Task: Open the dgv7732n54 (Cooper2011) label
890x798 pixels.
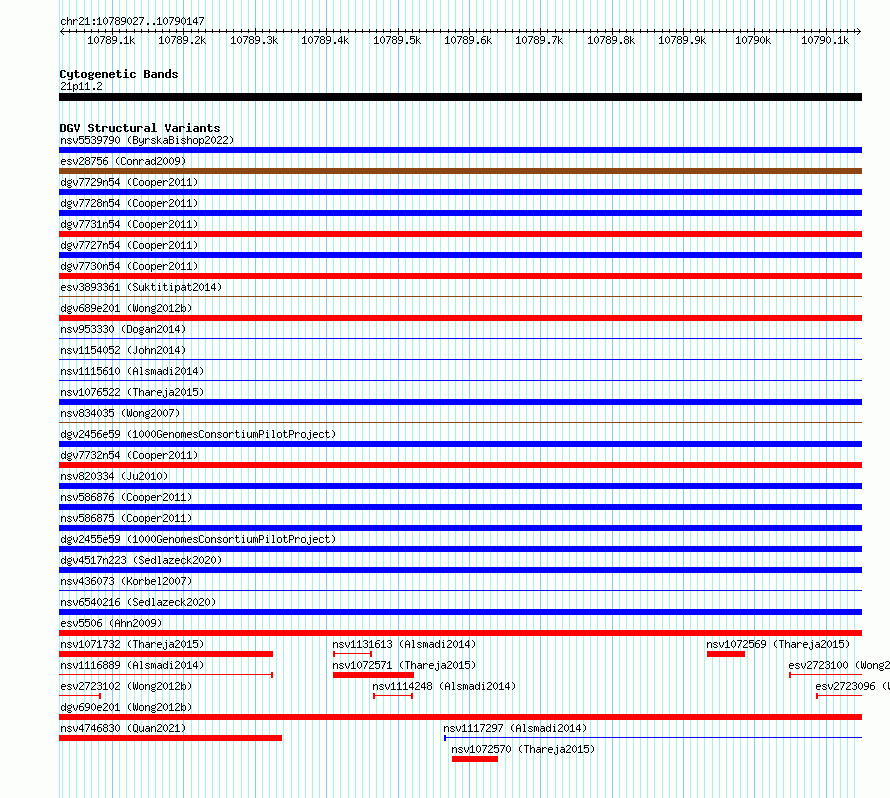Action: point(129,455)
